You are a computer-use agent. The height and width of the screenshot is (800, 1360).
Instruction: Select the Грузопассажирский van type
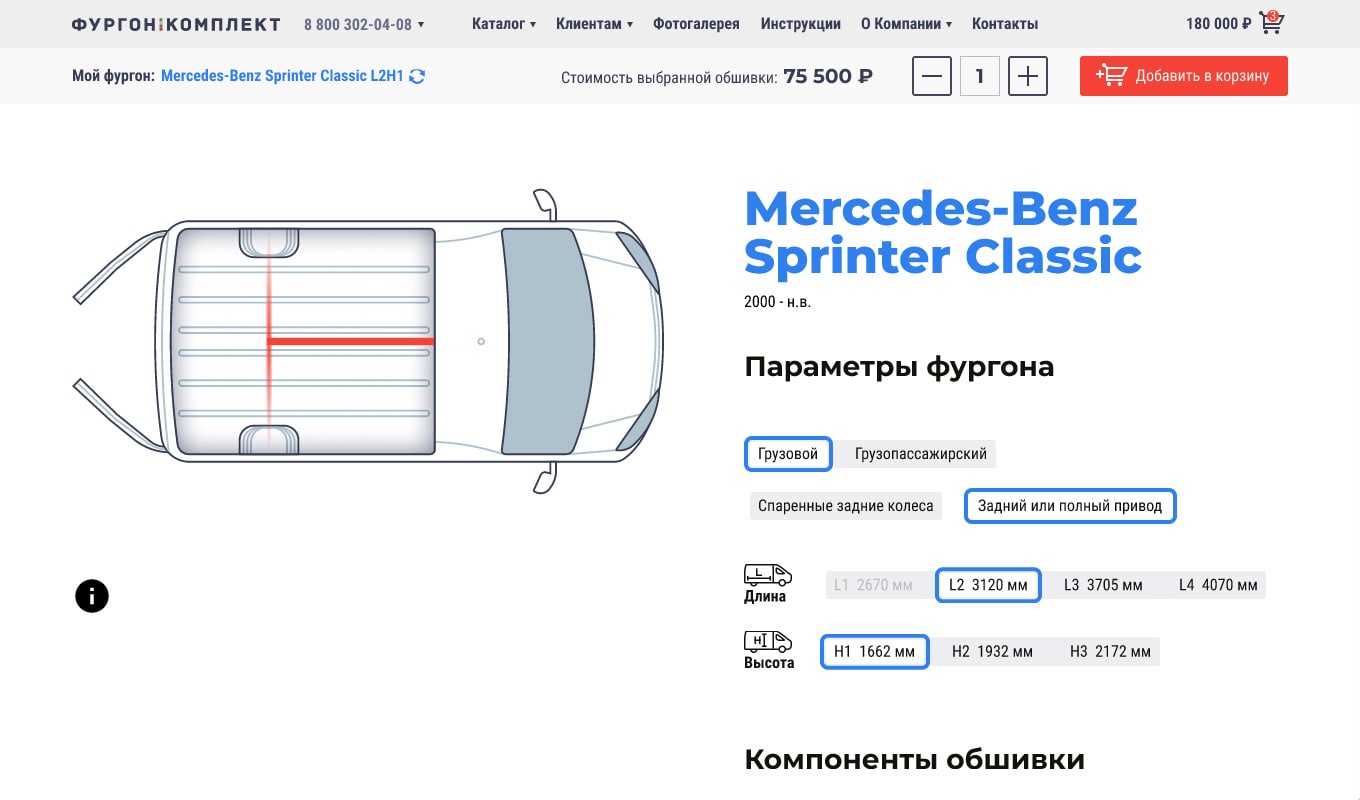point(920,454)
